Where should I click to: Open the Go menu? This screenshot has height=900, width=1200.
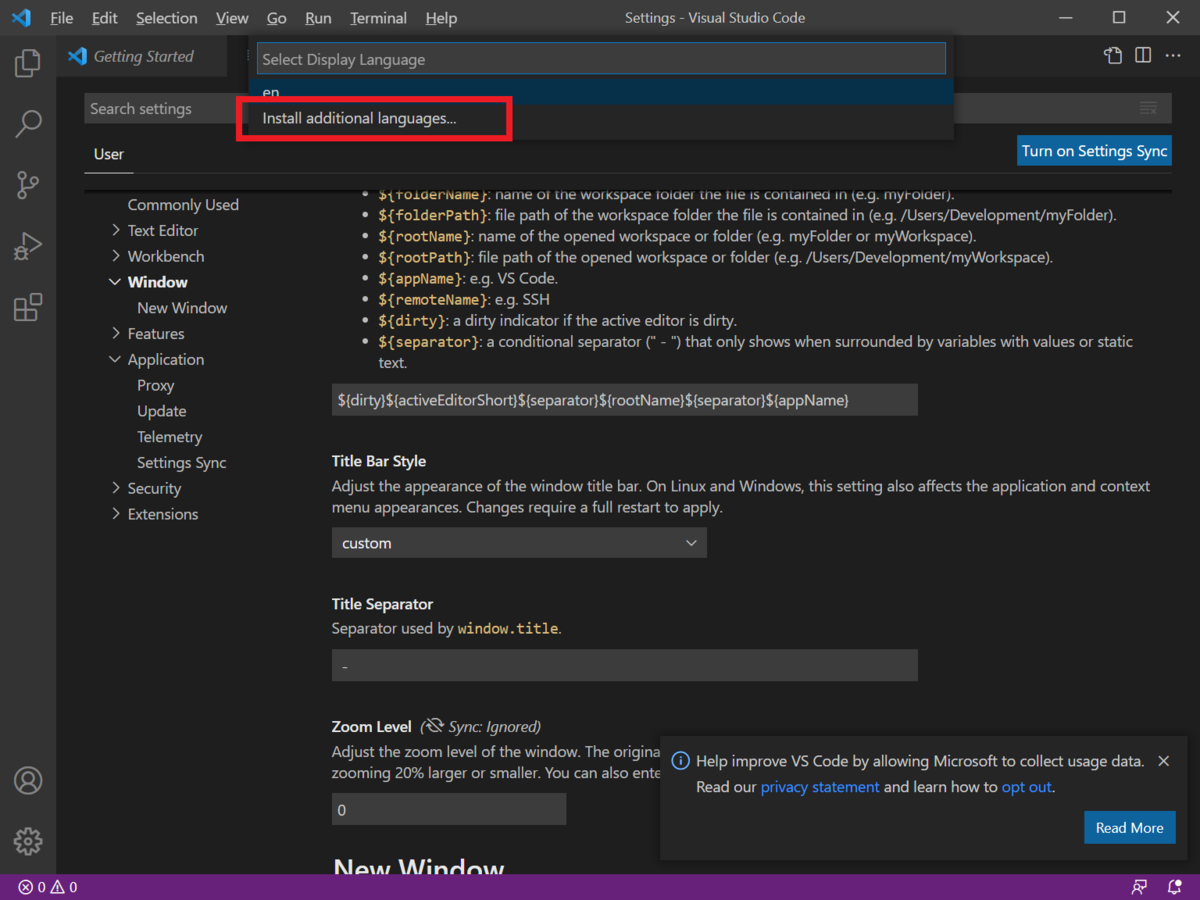click(277, 18)
